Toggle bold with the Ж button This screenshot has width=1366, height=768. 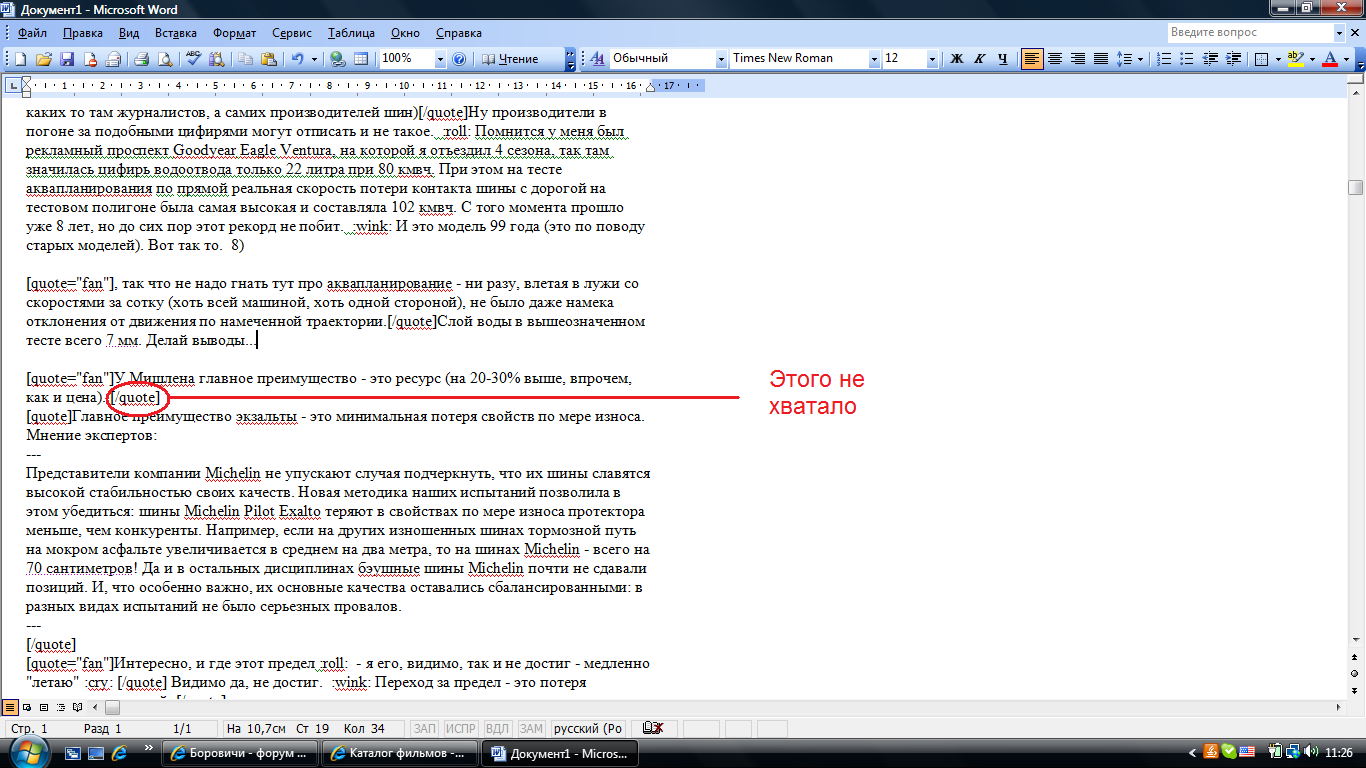pyautogui.click(x=957, y=59)
